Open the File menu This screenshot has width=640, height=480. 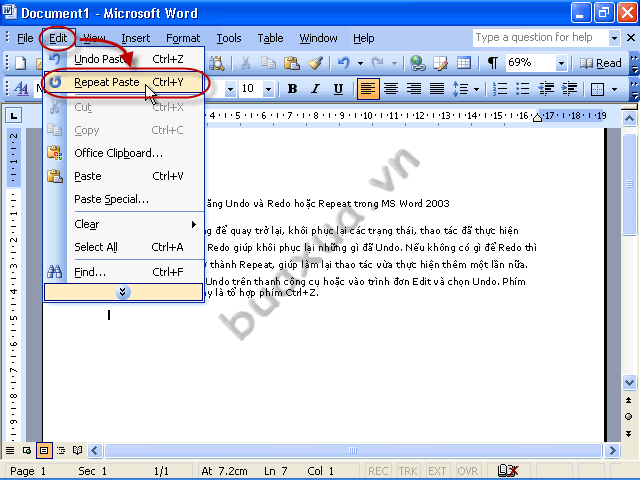point(25,38)
